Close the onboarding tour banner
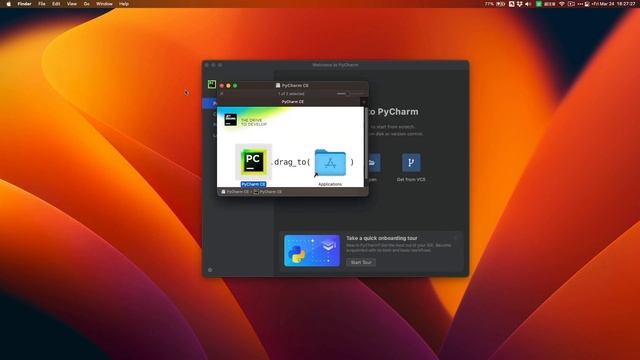Screen dimensions: 640x360 click(456, 237)
